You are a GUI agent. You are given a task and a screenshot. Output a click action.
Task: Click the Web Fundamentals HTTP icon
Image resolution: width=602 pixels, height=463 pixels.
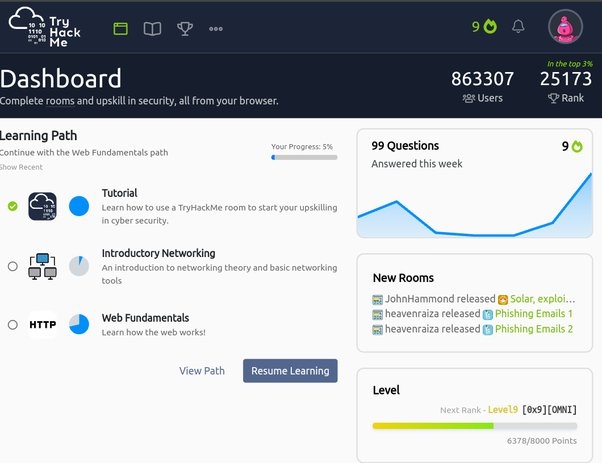[x=42, y=324]
